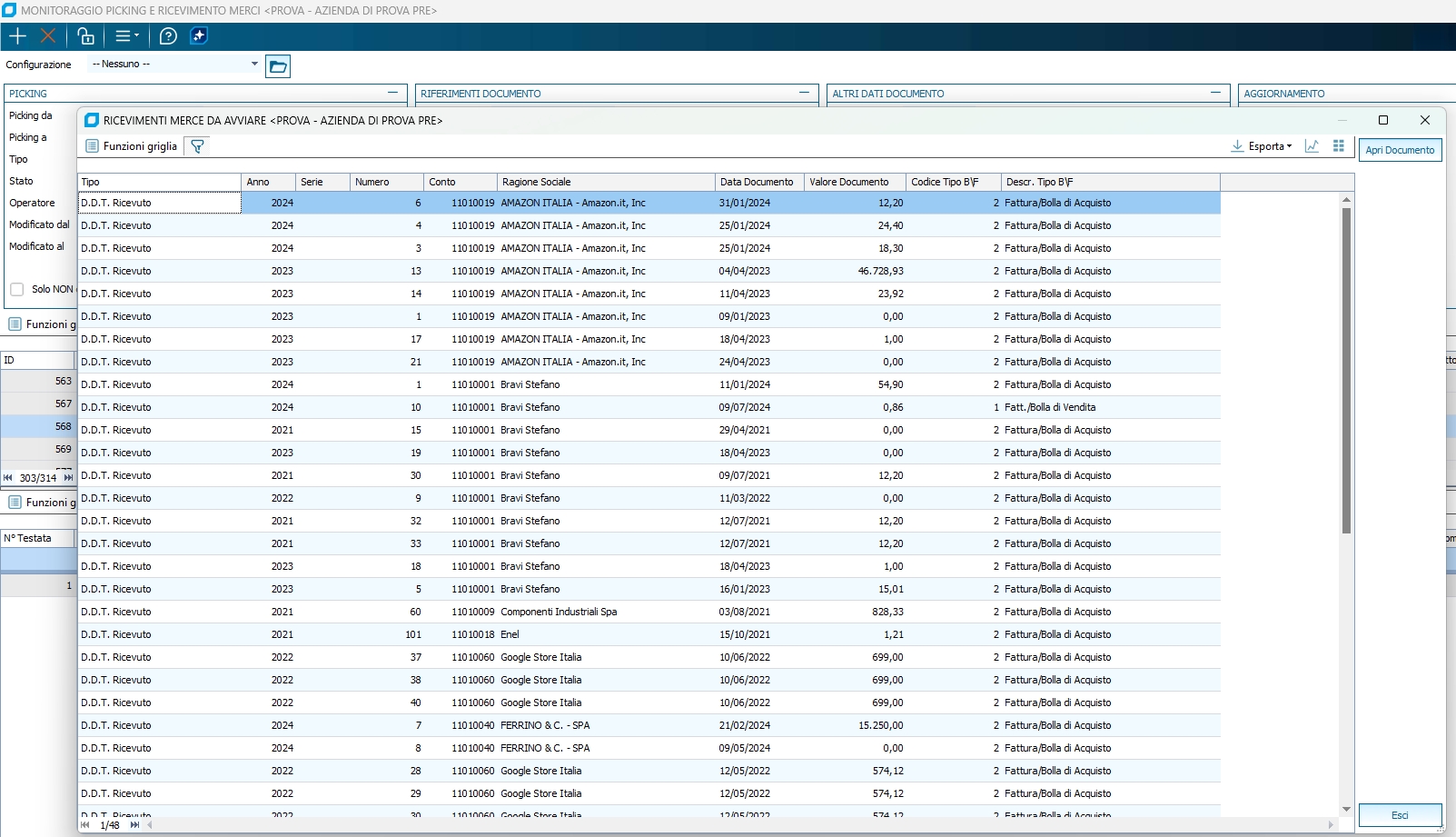The image size is (1456, 837).
Task: Collapse the RIFERIMENTI DOCUMENTO panel
Action: coord(804,93)
